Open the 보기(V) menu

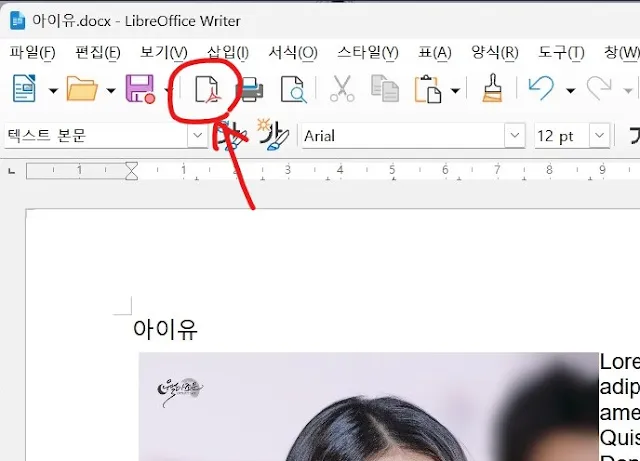click(x=164, y=52)
